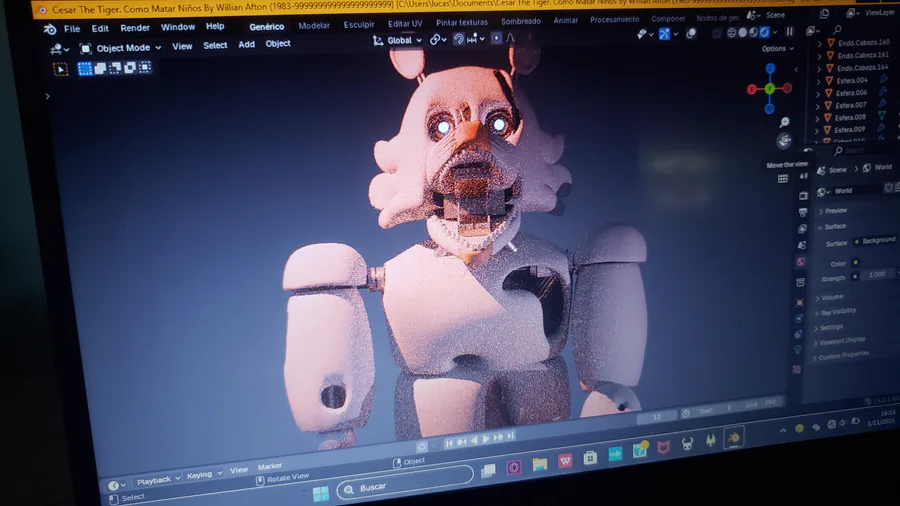Click the green Y axis on navigation gizmo
The width and height of the screenshot is (900, 506).
(770, 88)
